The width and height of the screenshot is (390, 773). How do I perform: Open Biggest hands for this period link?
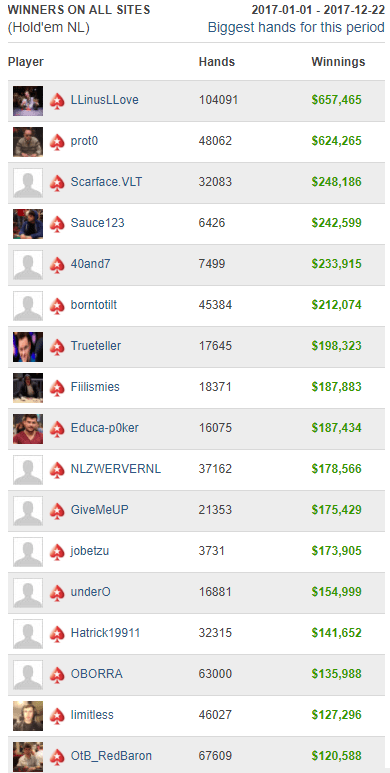pyautogui.click(x=296, y=27)
